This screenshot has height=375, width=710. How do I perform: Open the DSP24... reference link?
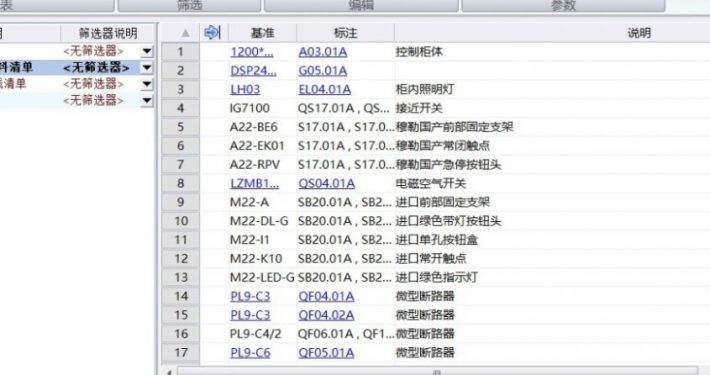[253, 71]
